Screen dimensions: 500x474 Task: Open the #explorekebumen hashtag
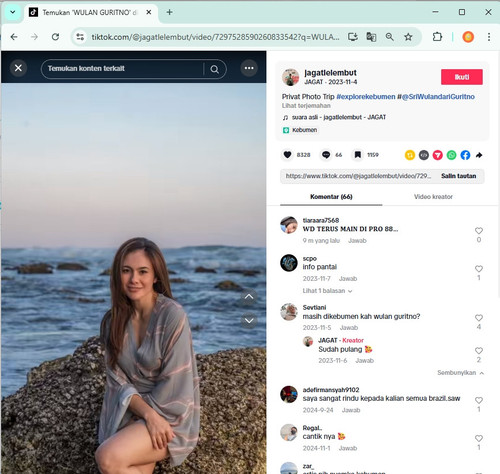[x=366, y=97]
